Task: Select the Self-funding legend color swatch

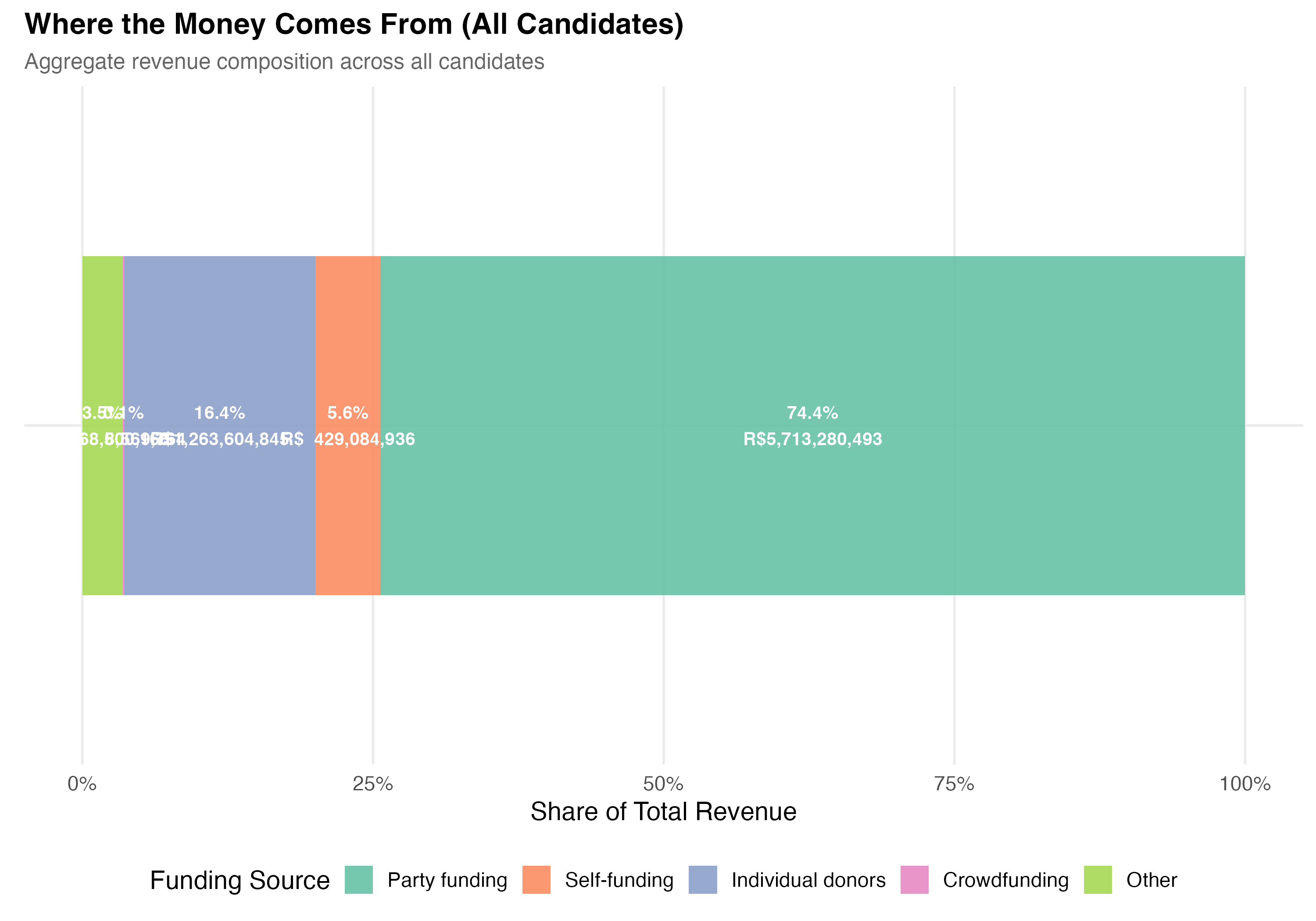Action: pos(536,880)
